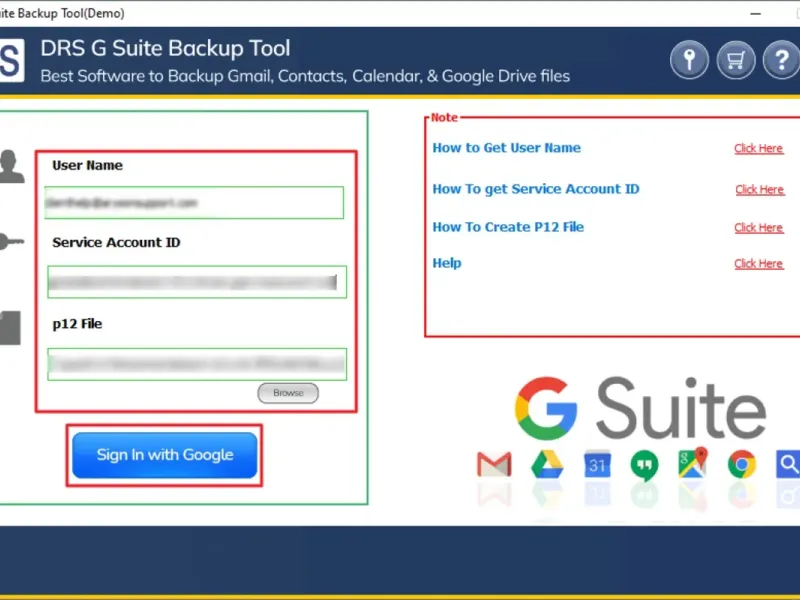Click the Gmail icon under G Suite
The image size is (800, 600).
click(494, 464)
